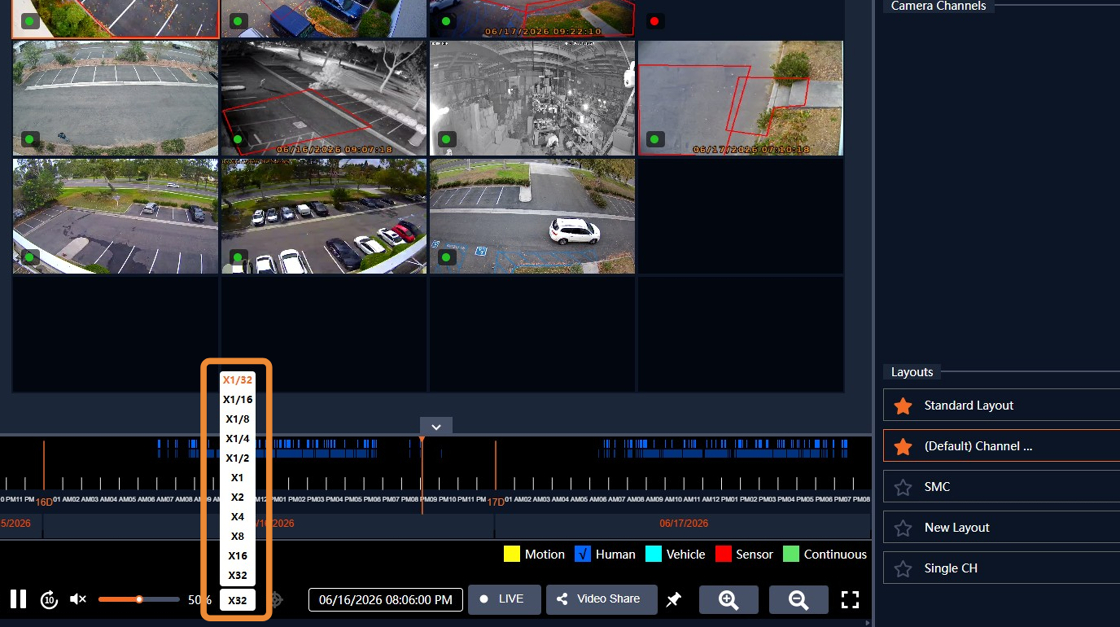The image size is (1120, 627).
Task: Enter fullscreen mode
Action: click(x=850, y=600)
